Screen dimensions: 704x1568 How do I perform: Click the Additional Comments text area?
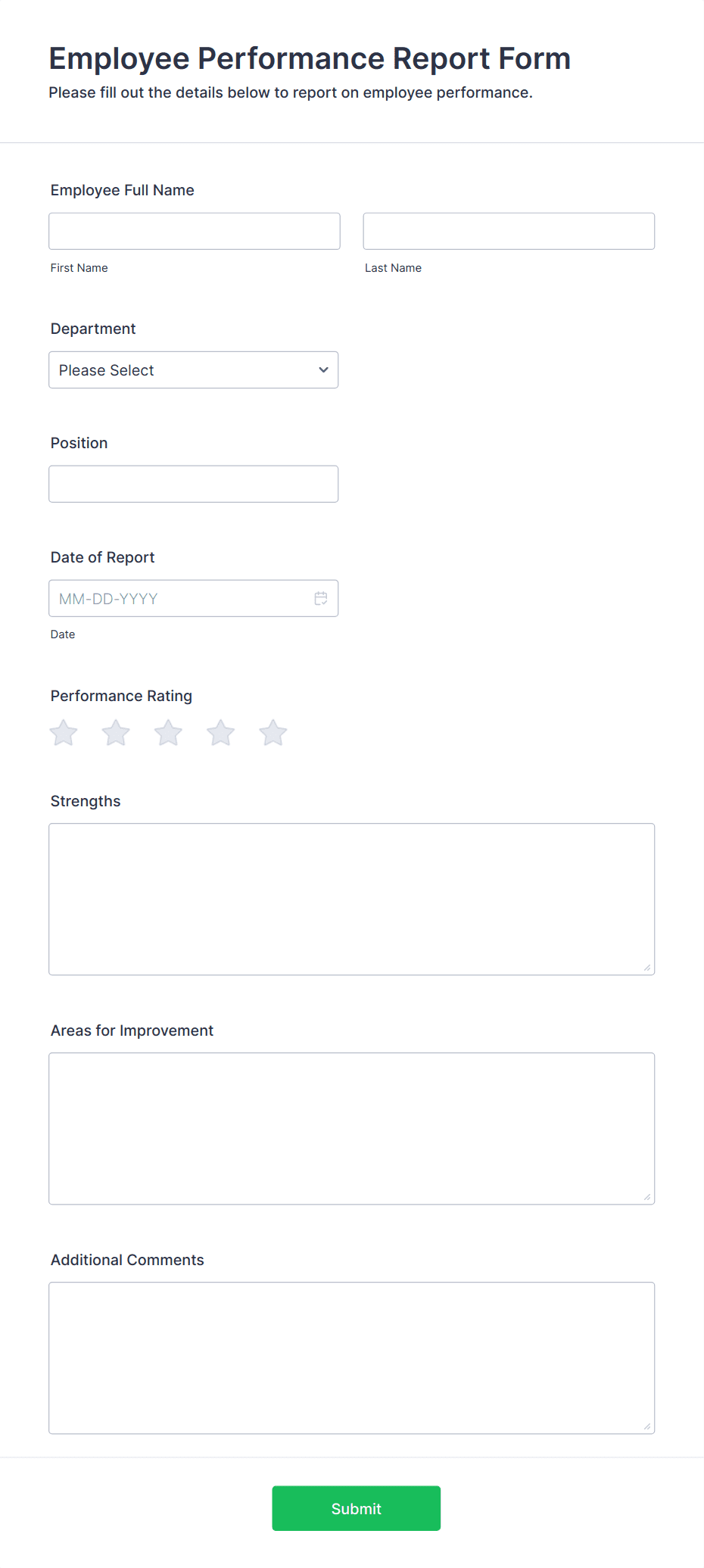tap(351, 1358)
